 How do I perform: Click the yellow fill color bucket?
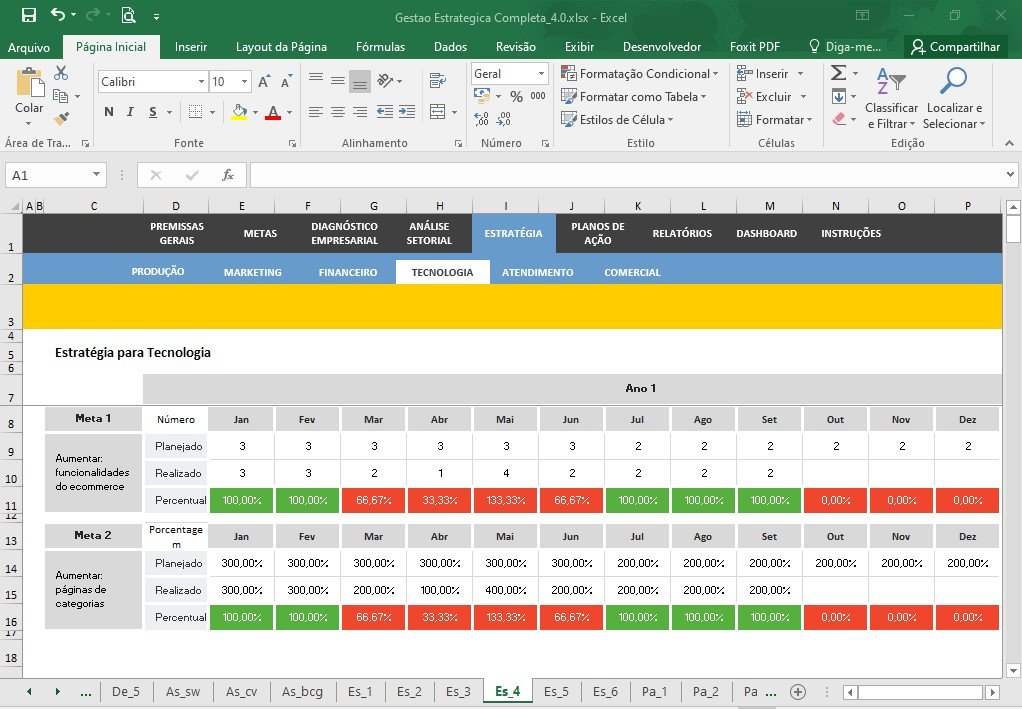(239, 112)
